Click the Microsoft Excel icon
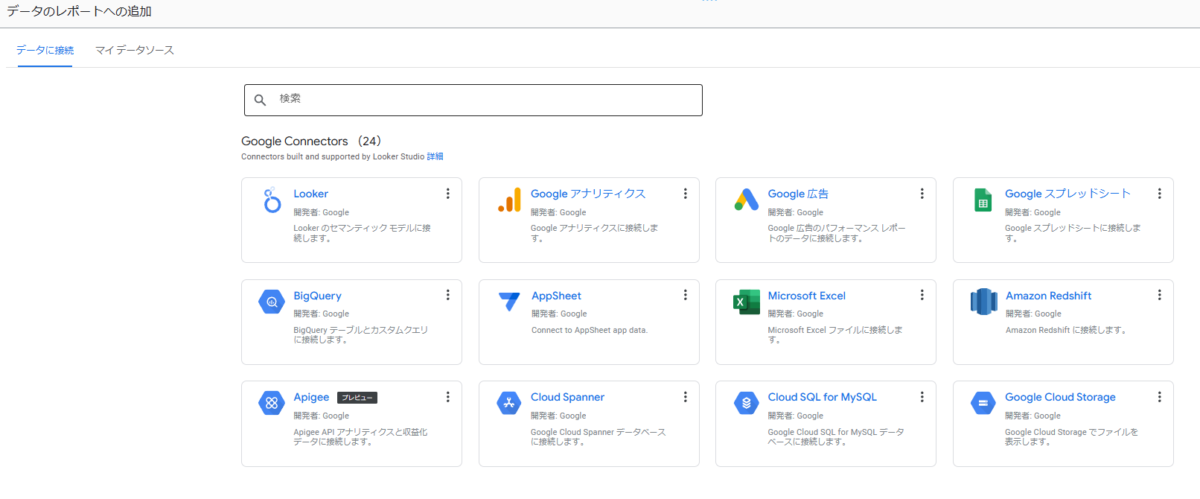Viewport: 1200px width, 499px height. tap(746, 302)
